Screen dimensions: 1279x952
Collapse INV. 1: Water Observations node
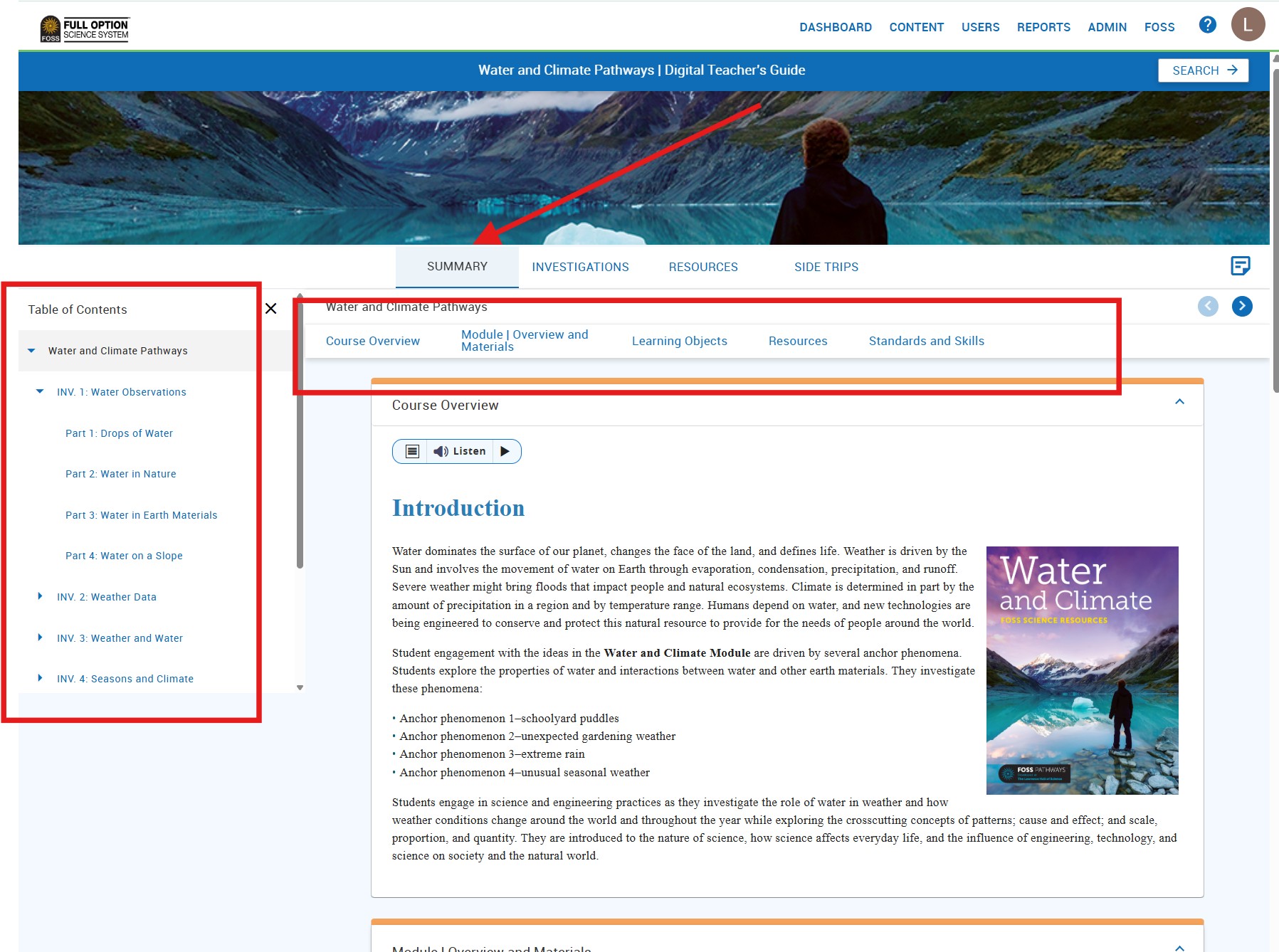(40, 391)
